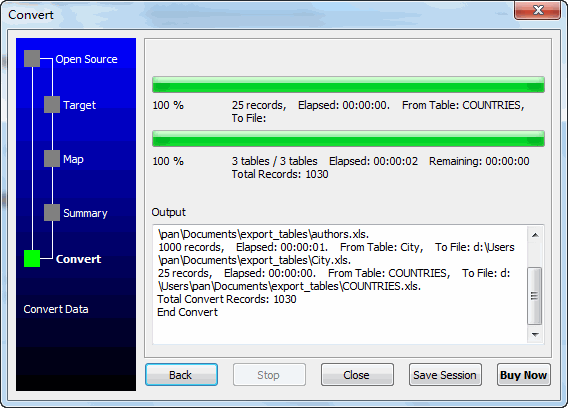Select the Summary step label

[x=85, y=213]
